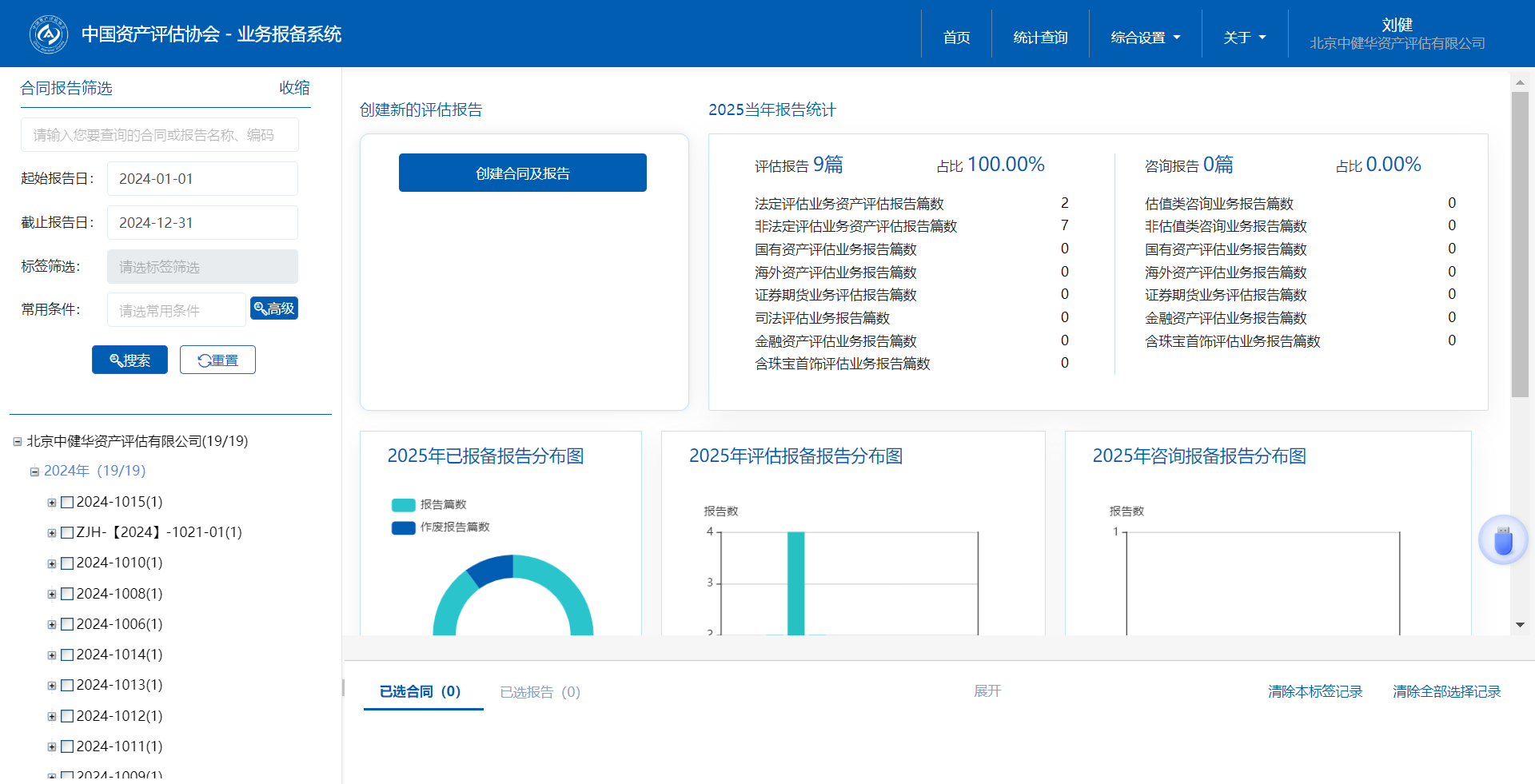Image resolution: width=1535 pixels, height=784 pixels.
Task: Focus the contract or report search field
Action: [x=160, y=135]
